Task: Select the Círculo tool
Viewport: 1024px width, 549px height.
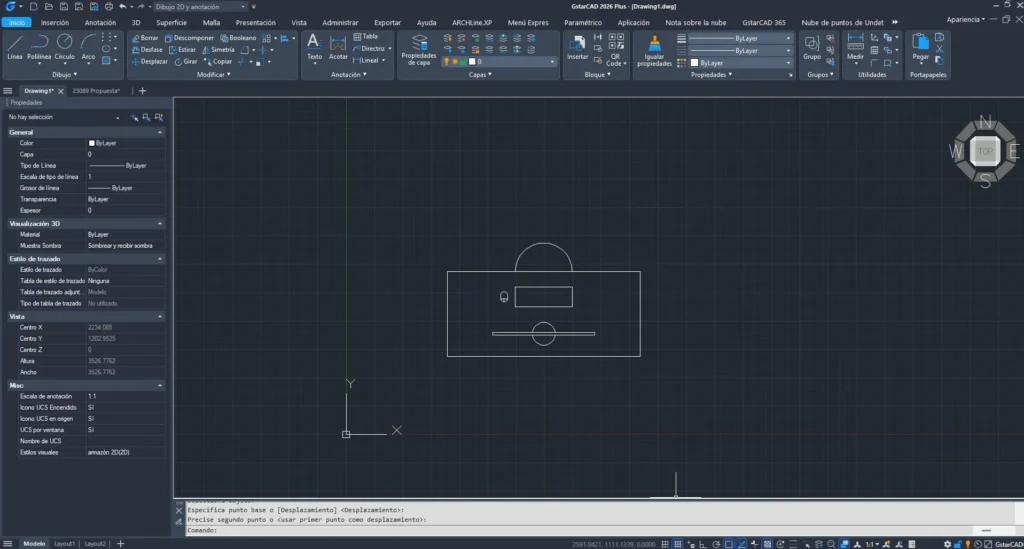Action: tap(64, 47)
